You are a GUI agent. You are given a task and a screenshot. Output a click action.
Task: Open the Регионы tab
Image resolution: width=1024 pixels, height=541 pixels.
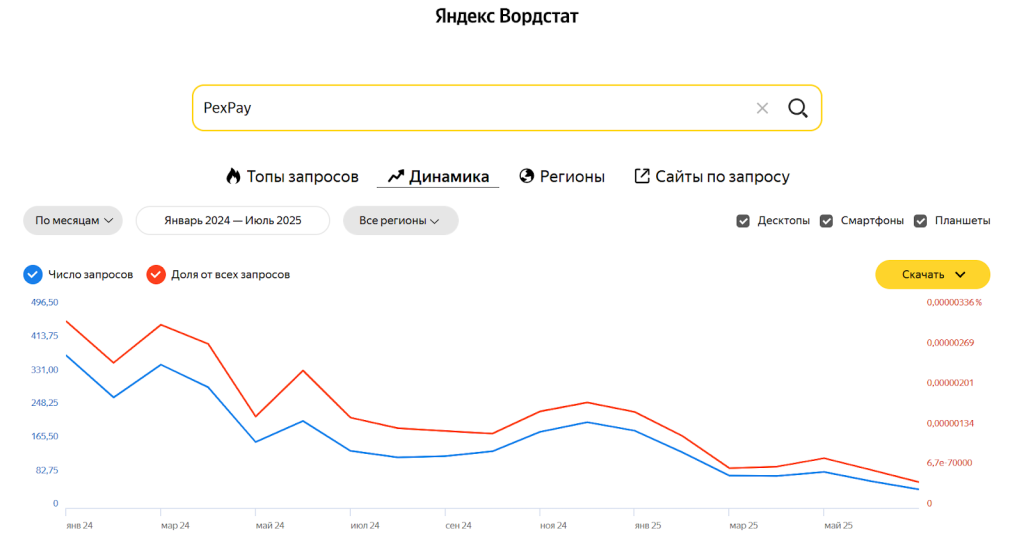tap(572, 177)
